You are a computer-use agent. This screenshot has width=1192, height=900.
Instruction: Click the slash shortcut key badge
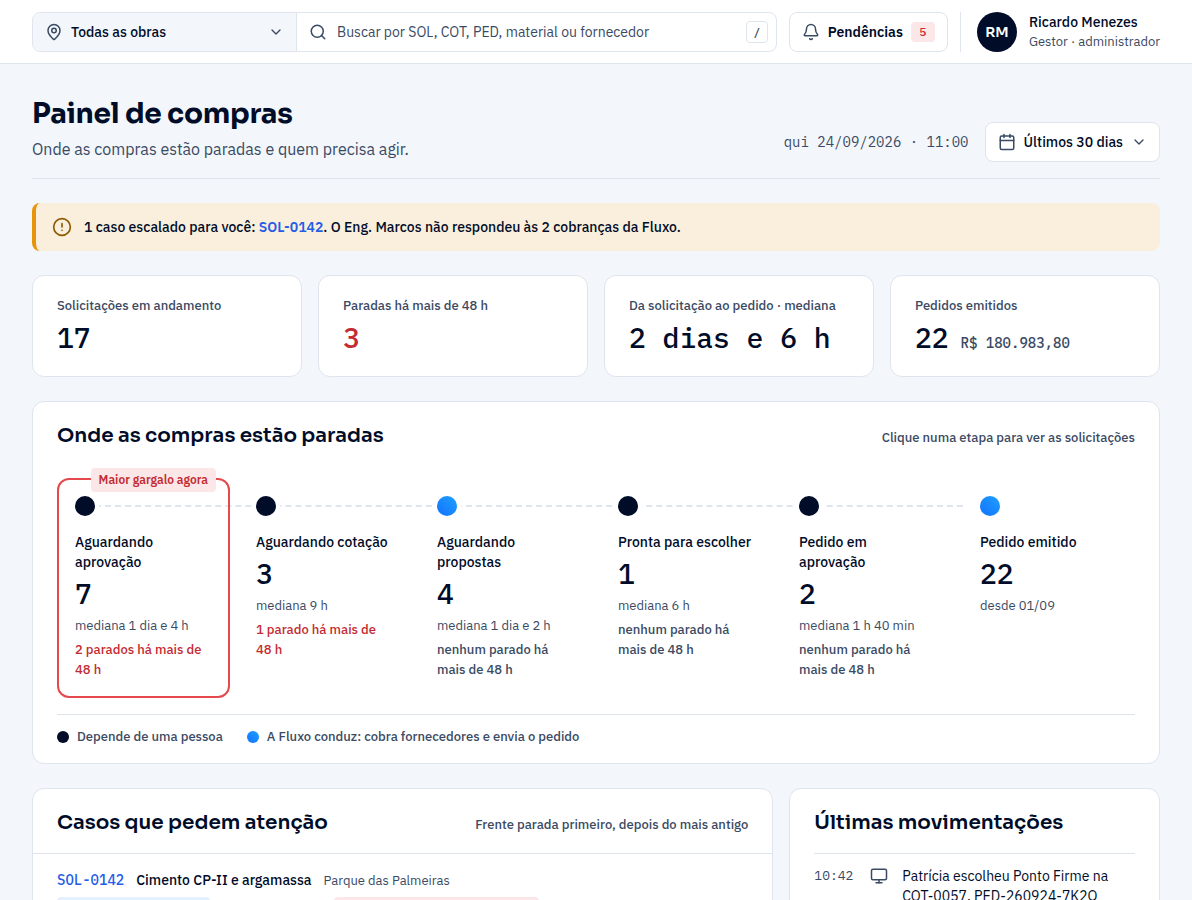[756, 32]
